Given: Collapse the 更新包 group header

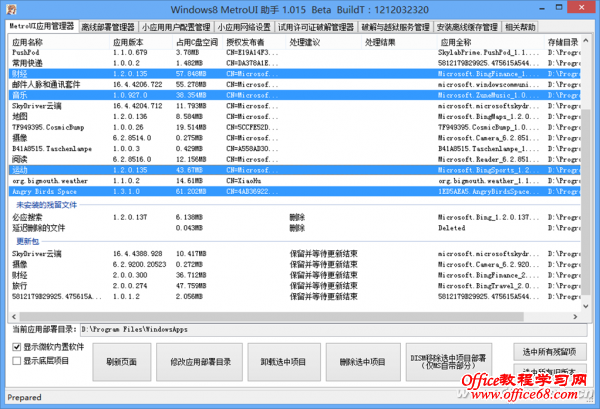Looking at the screenshot, I should point(28,241).
